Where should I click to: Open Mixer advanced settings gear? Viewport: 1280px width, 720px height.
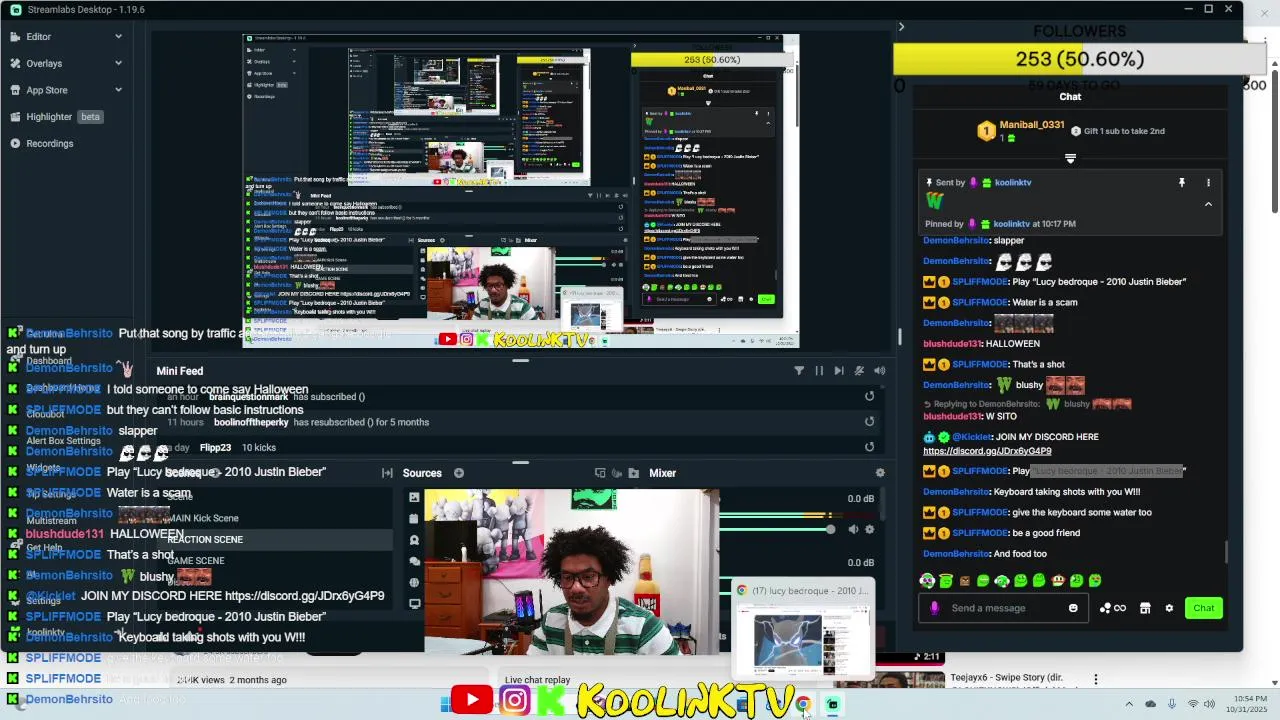click(880, 473)
